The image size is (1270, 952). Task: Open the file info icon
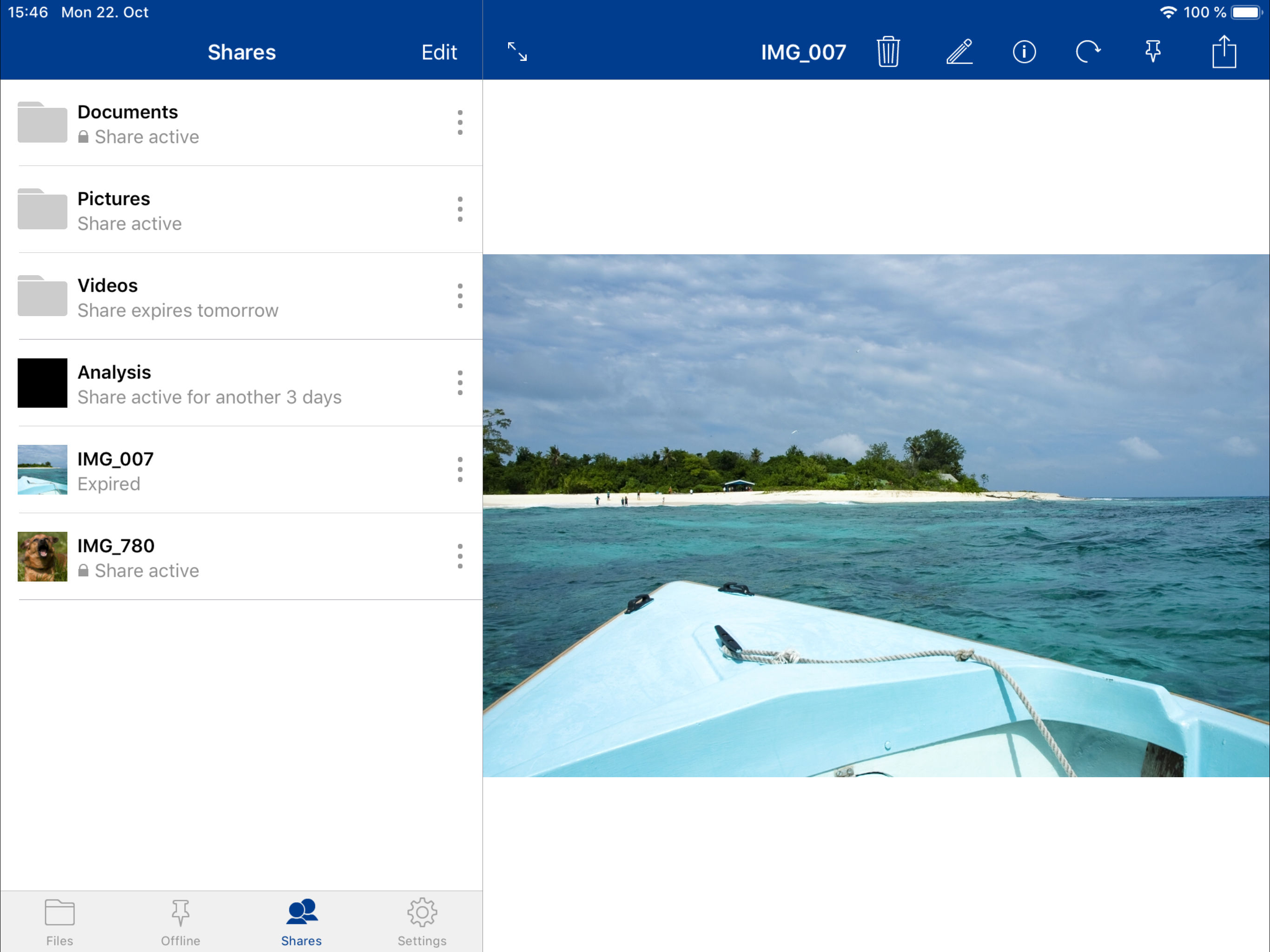[1024, 52]
